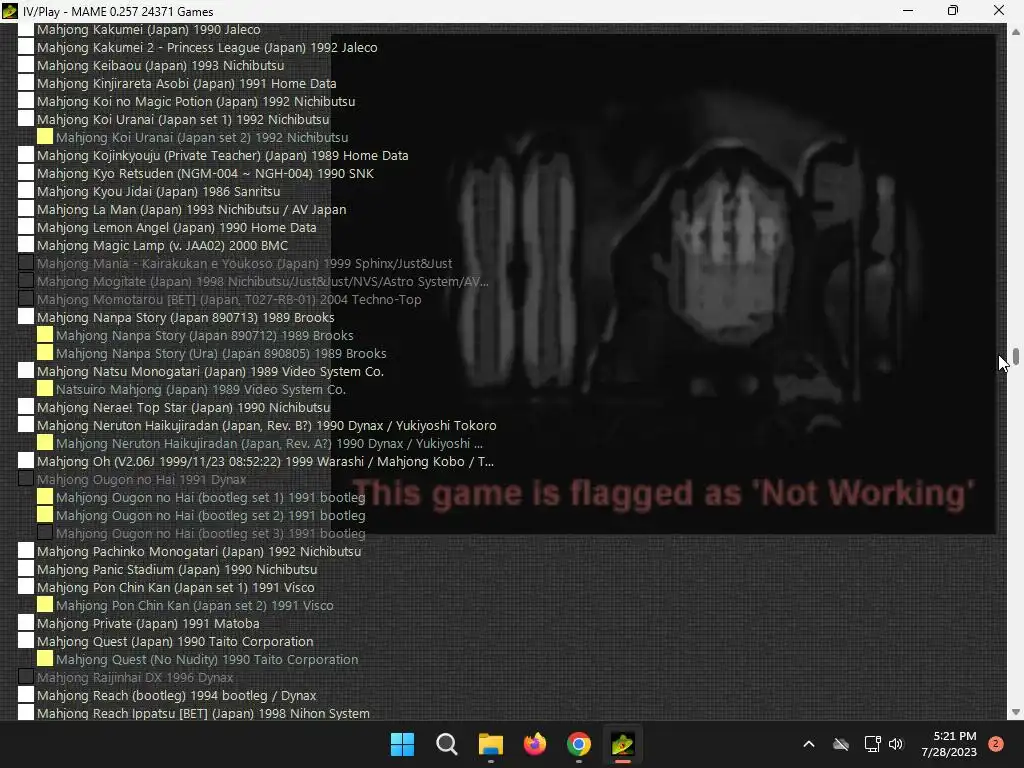Open the Windows Start menu
Screen dimensions: 1024x768
pos(402,744)
